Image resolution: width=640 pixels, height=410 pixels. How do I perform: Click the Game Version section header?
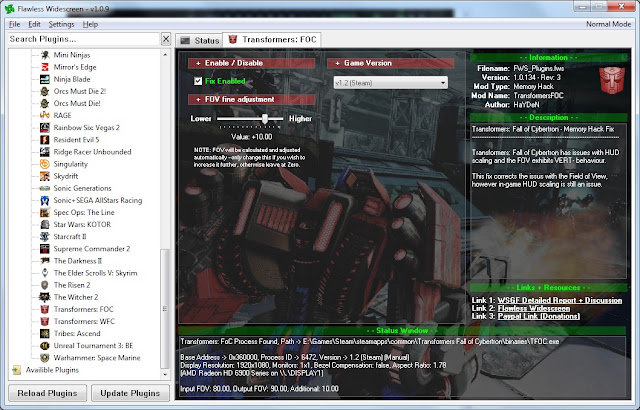tap(391, 63)
